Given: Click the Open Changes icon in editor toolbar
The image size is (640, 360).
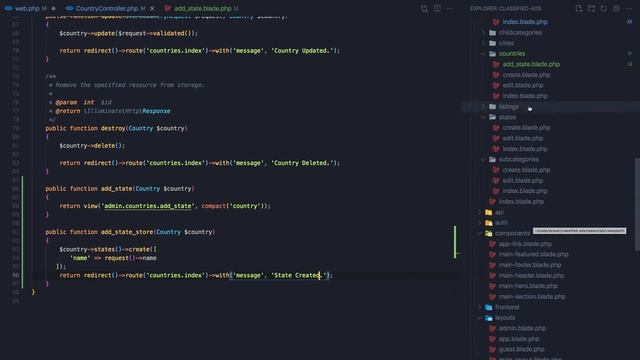Looking at the screenshot, I should tap(424, 9).
